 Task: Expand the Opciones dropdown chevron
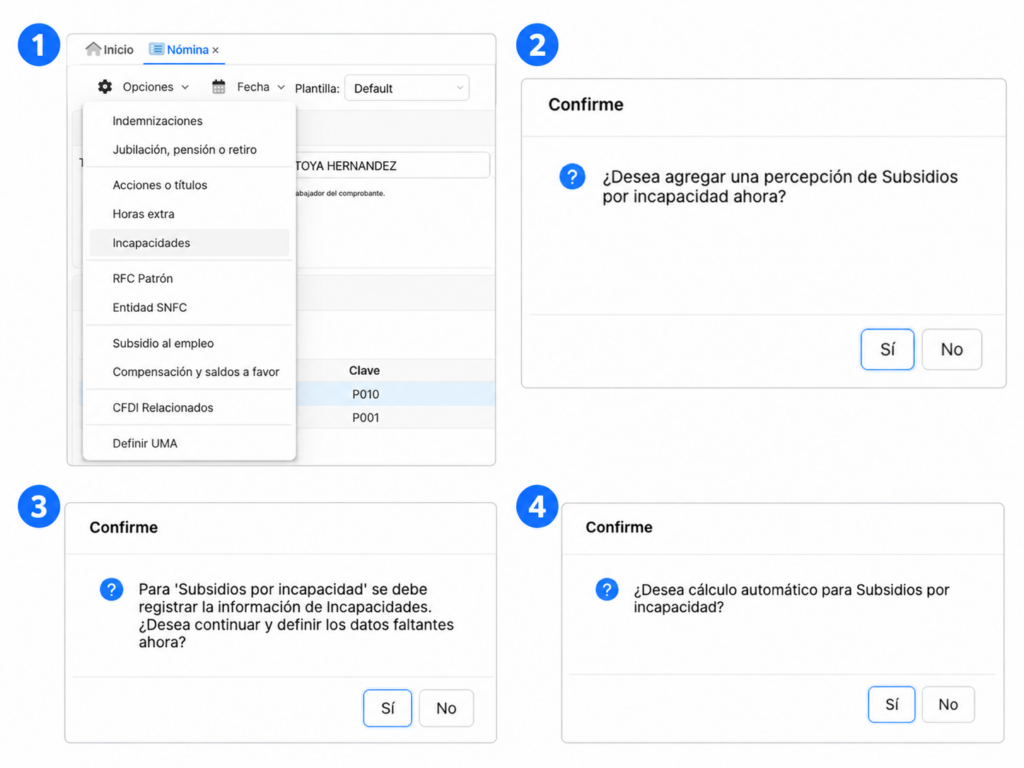pyautogui.click(x=185, y=87)
